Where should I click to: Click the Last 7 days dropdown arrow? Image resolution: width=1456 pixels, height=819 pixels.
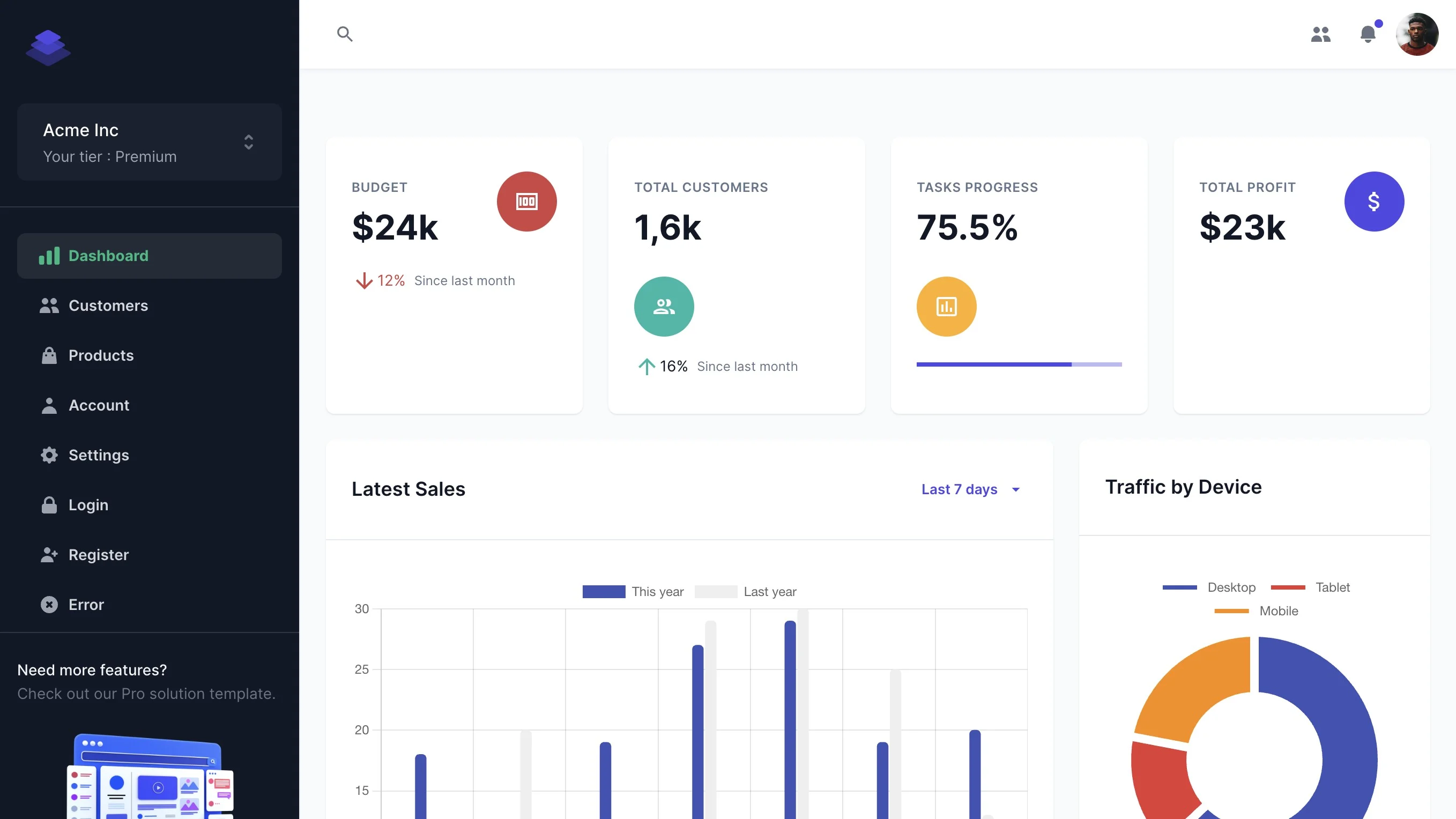[x=1015, y=489]
